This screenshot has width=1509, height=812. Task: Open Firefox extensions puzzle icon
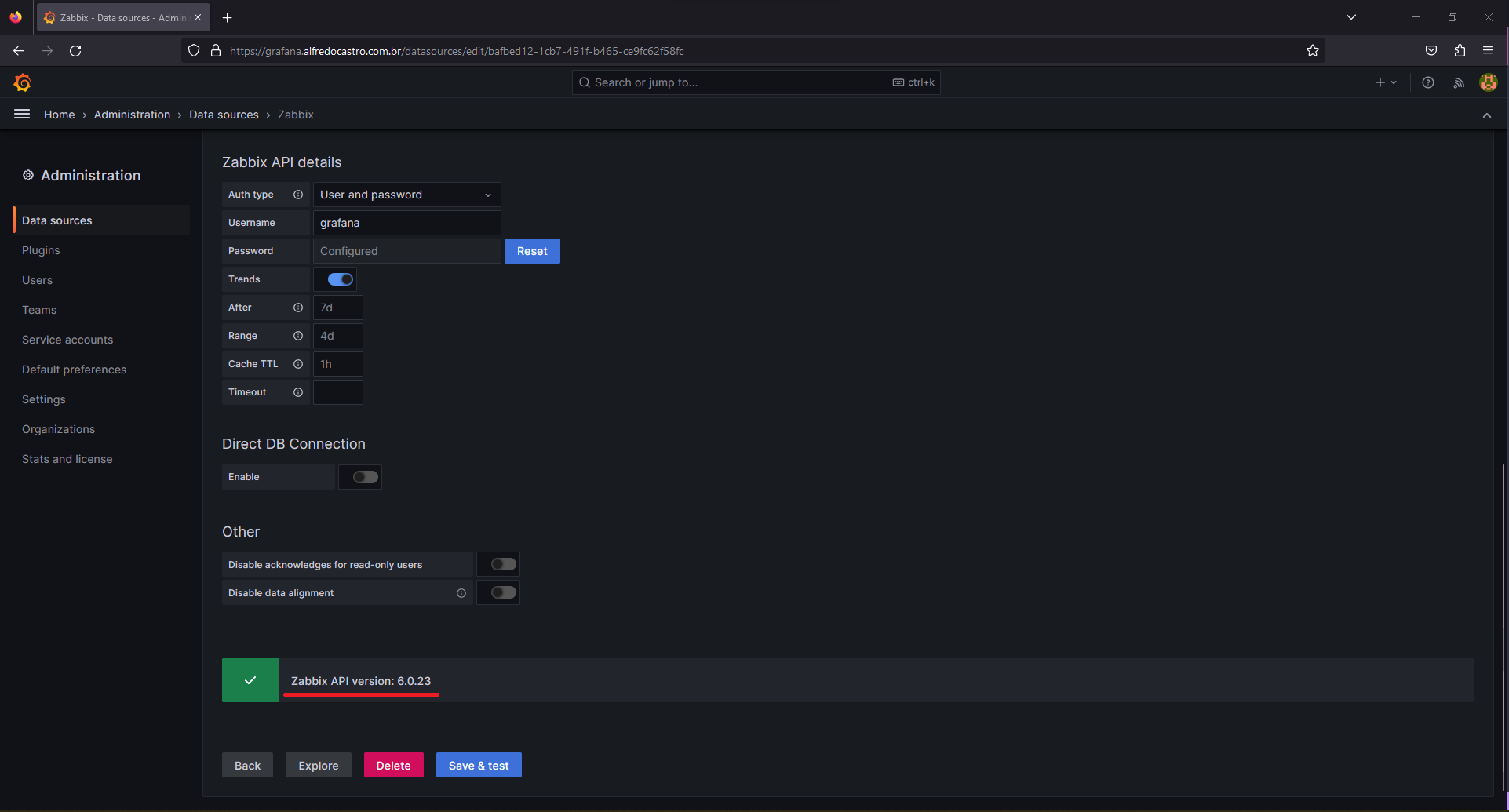1460,51
